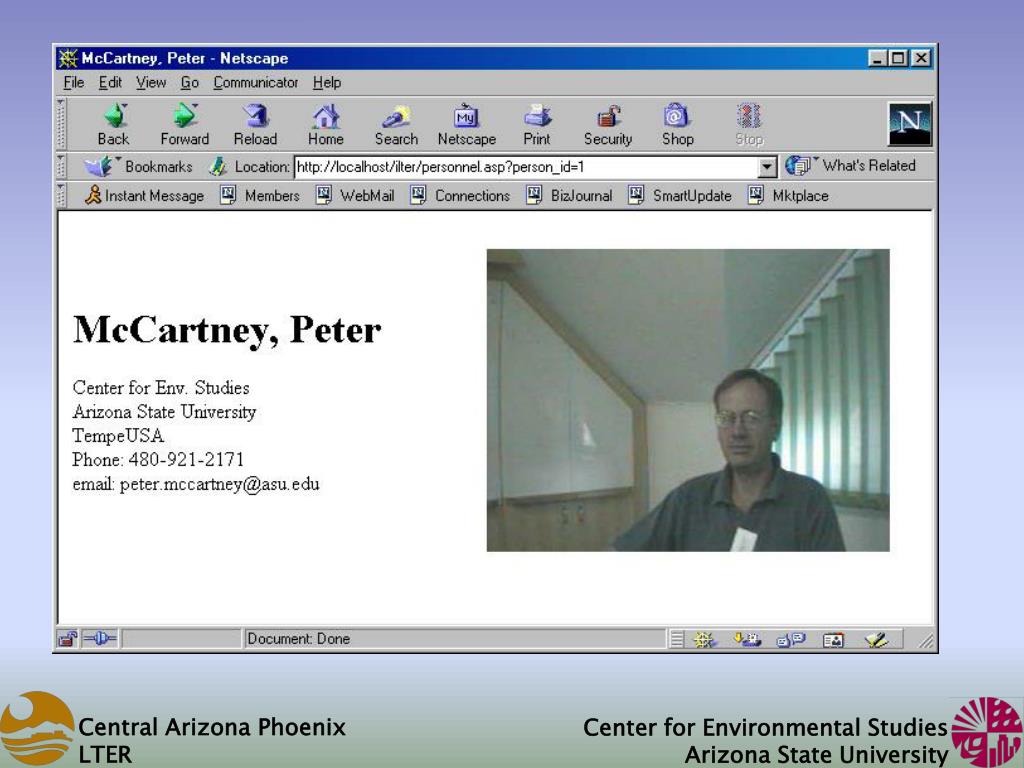Open the Connections bookmark
1024x768 pixels.
click(x=460, y=195)
